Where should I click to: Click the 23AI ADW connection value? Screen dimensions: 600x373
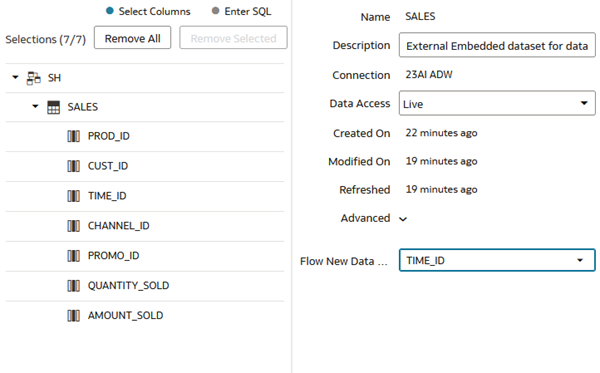429,75
